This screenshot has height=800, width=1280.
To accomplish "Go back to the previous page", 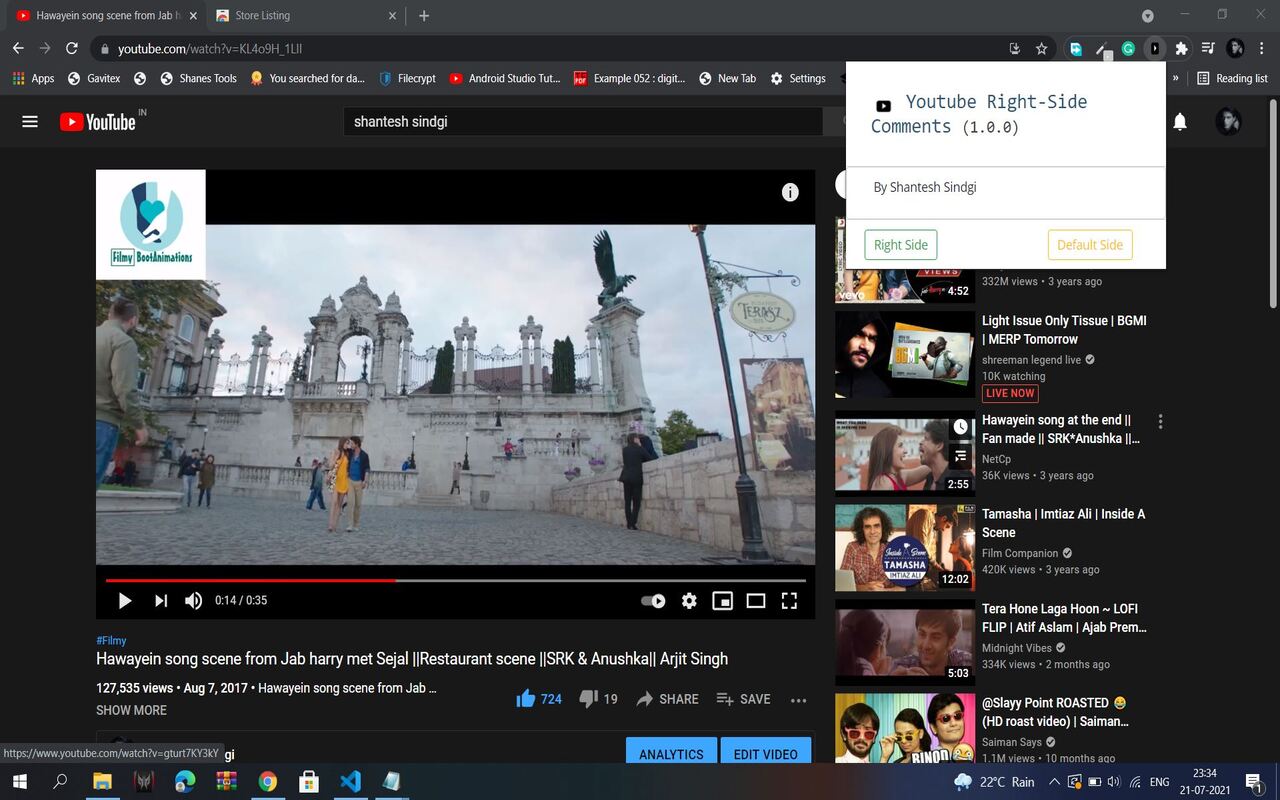I will [x=18, y=48].
